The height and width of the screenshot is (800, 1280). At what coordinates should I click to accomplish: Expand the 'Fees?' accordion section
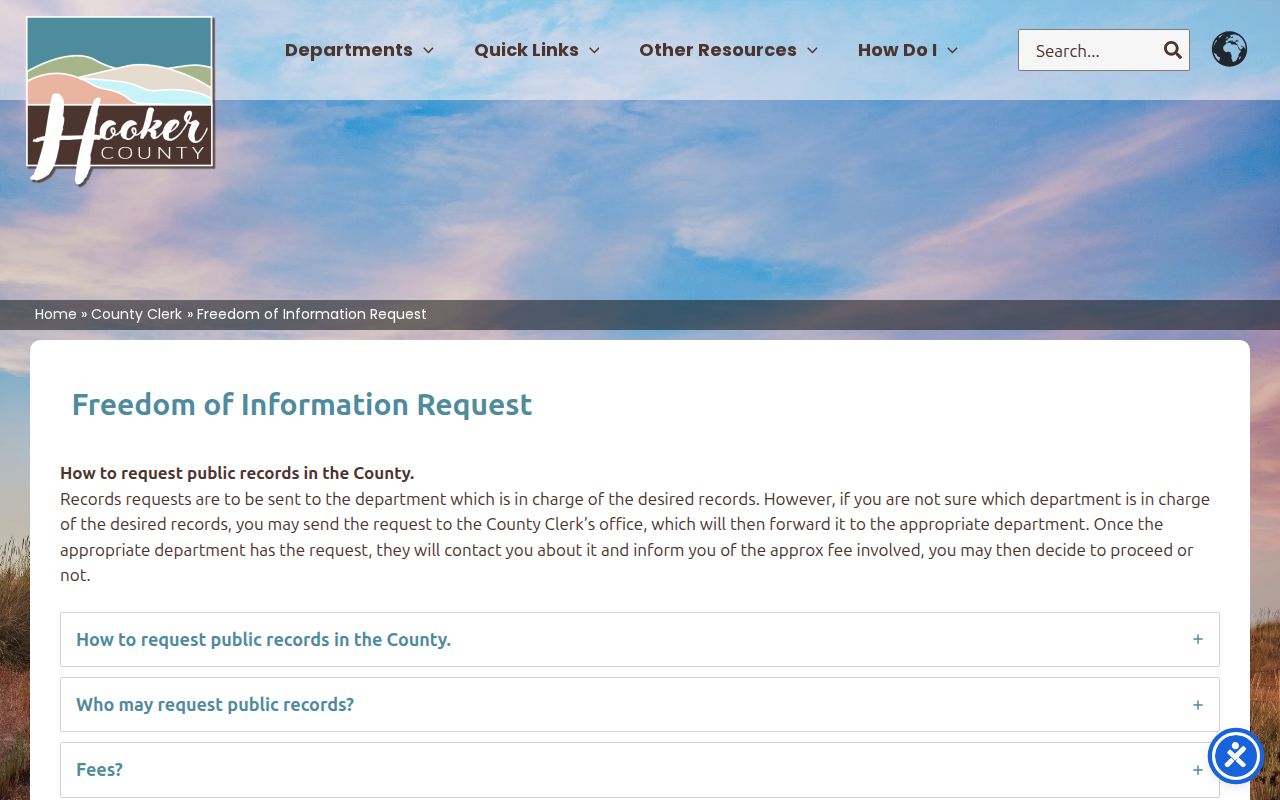(640, 770)
